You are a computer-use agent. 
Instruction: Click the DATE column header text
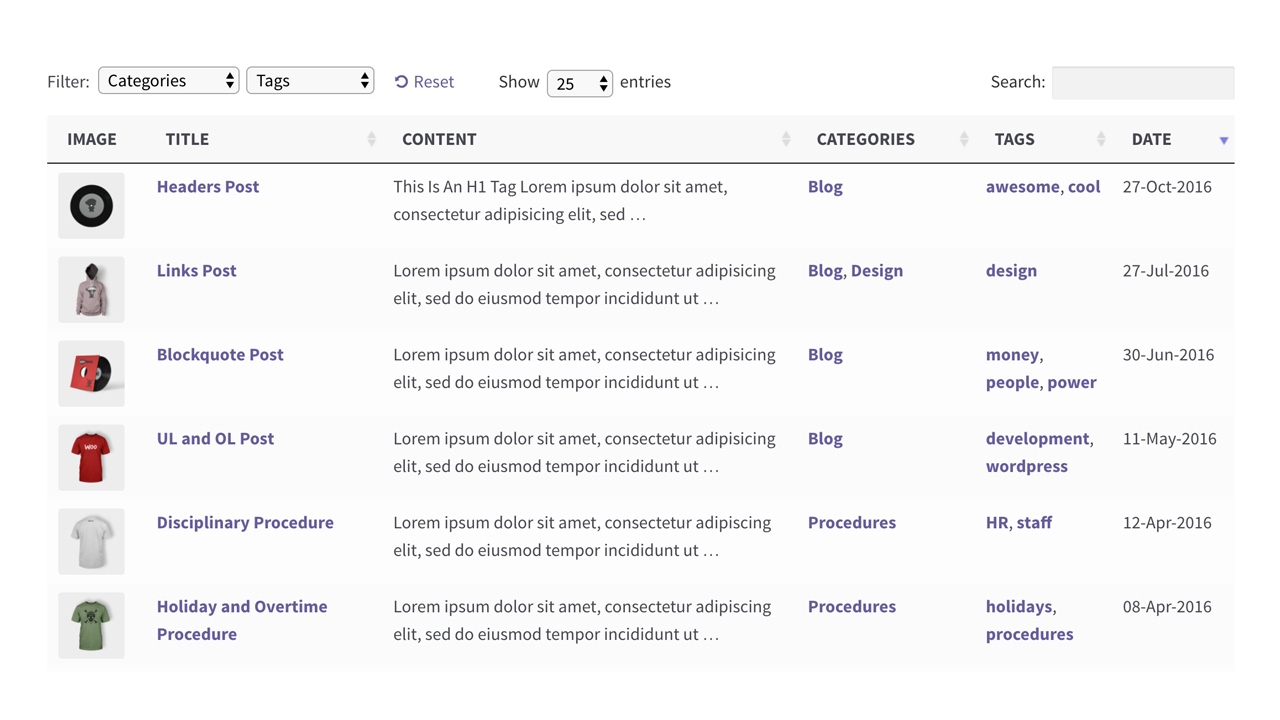coord(1151,140)
